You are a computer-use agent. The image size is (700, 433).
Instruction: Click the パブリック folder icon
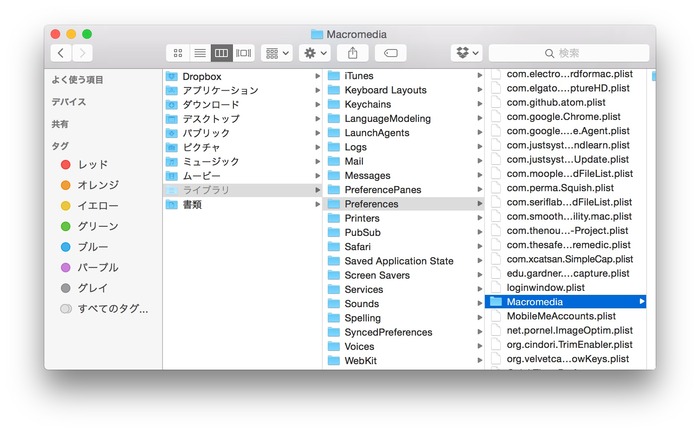171,133
